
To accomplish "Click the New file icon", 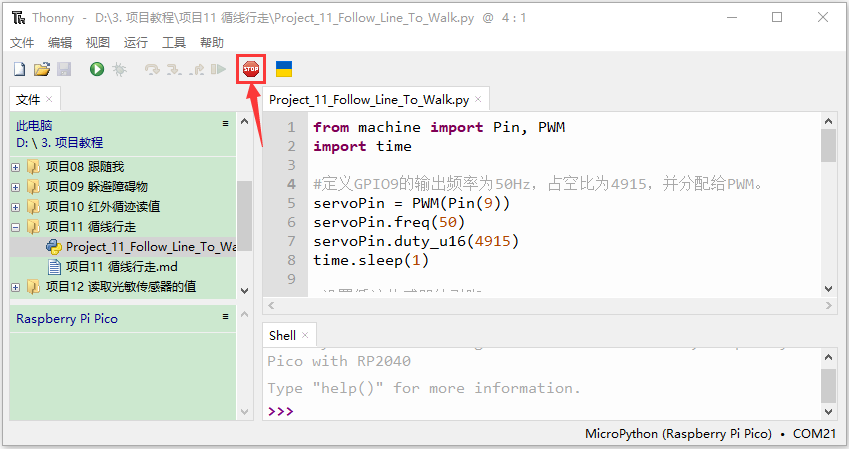I will tap(19, 69).
